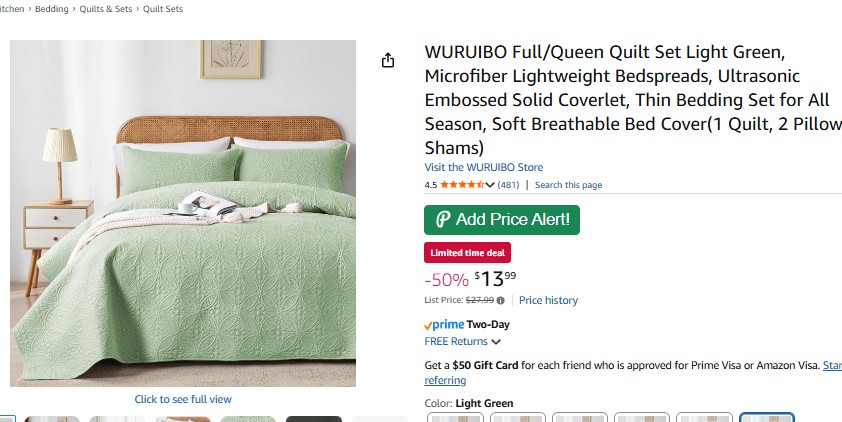The image size is (842, 422).
Task: Select the selected Light Green color swatch
Action: [x=767, y=417]
